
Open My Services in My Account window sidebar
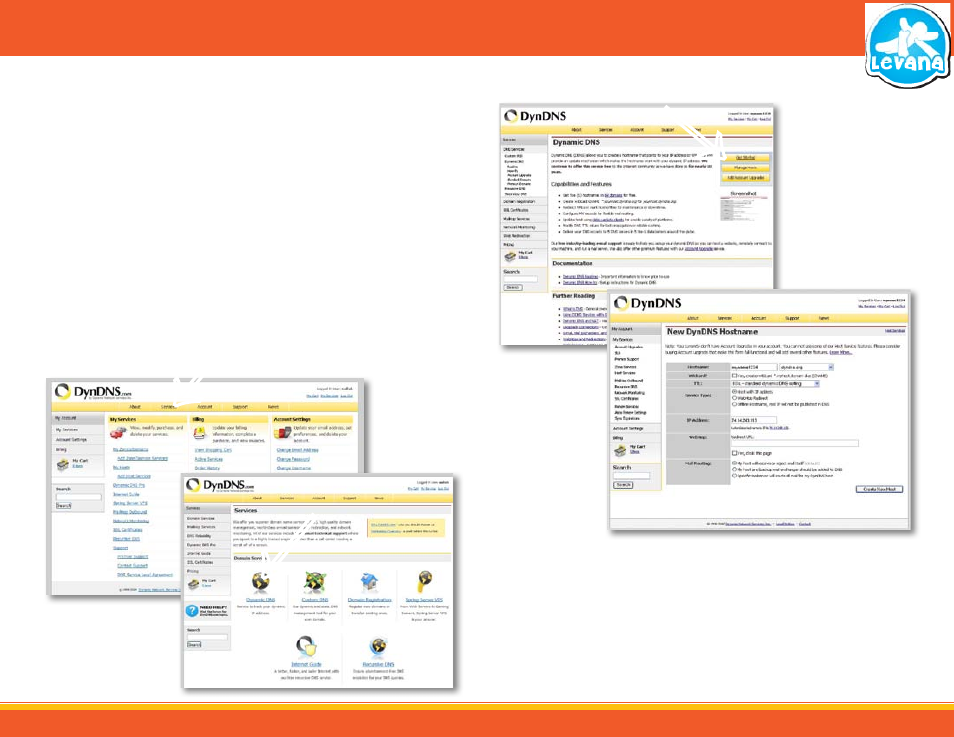pyautogui.click(x=67, y=430)
